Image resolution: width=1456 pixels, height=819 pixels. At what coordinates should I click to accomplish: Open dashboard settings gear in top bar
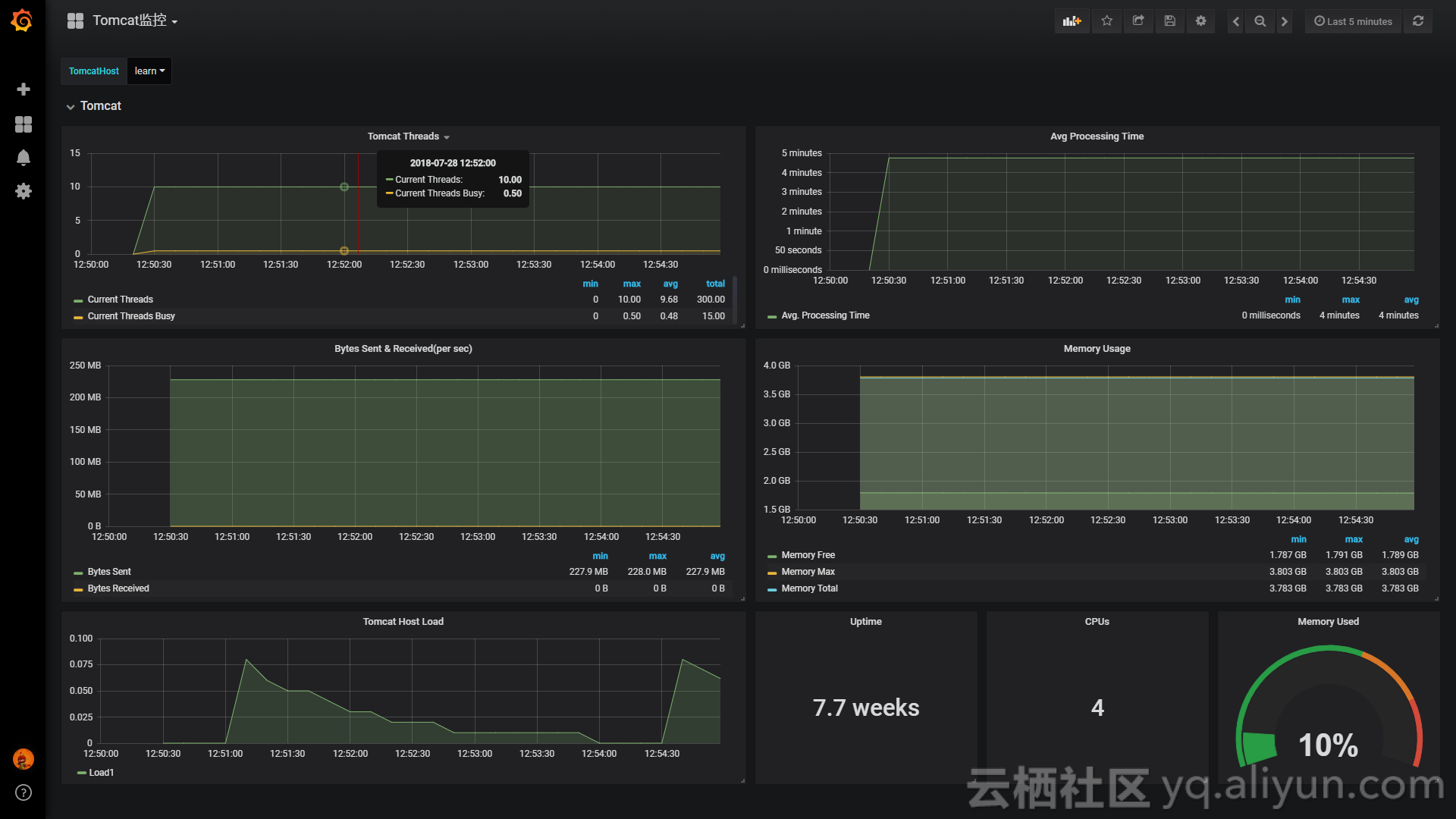click(x=1201, y=21)
